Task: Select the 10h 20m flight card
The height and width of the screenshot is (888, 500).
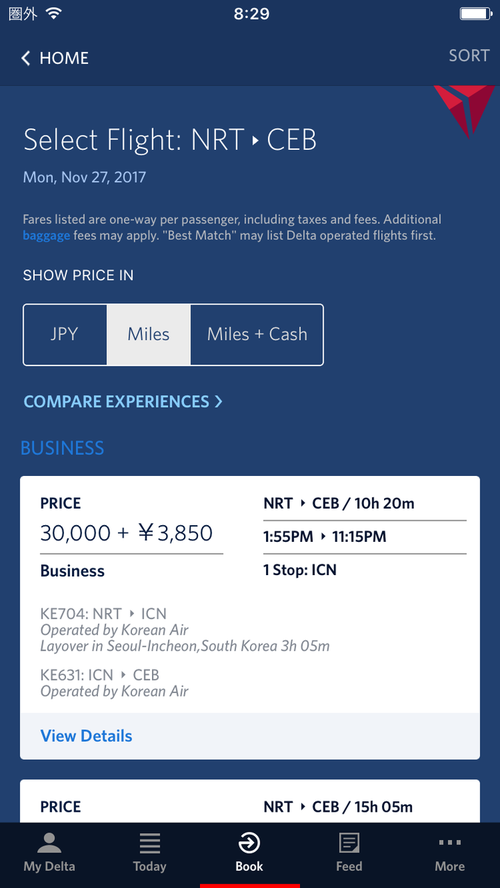Action: click(250, 617)
